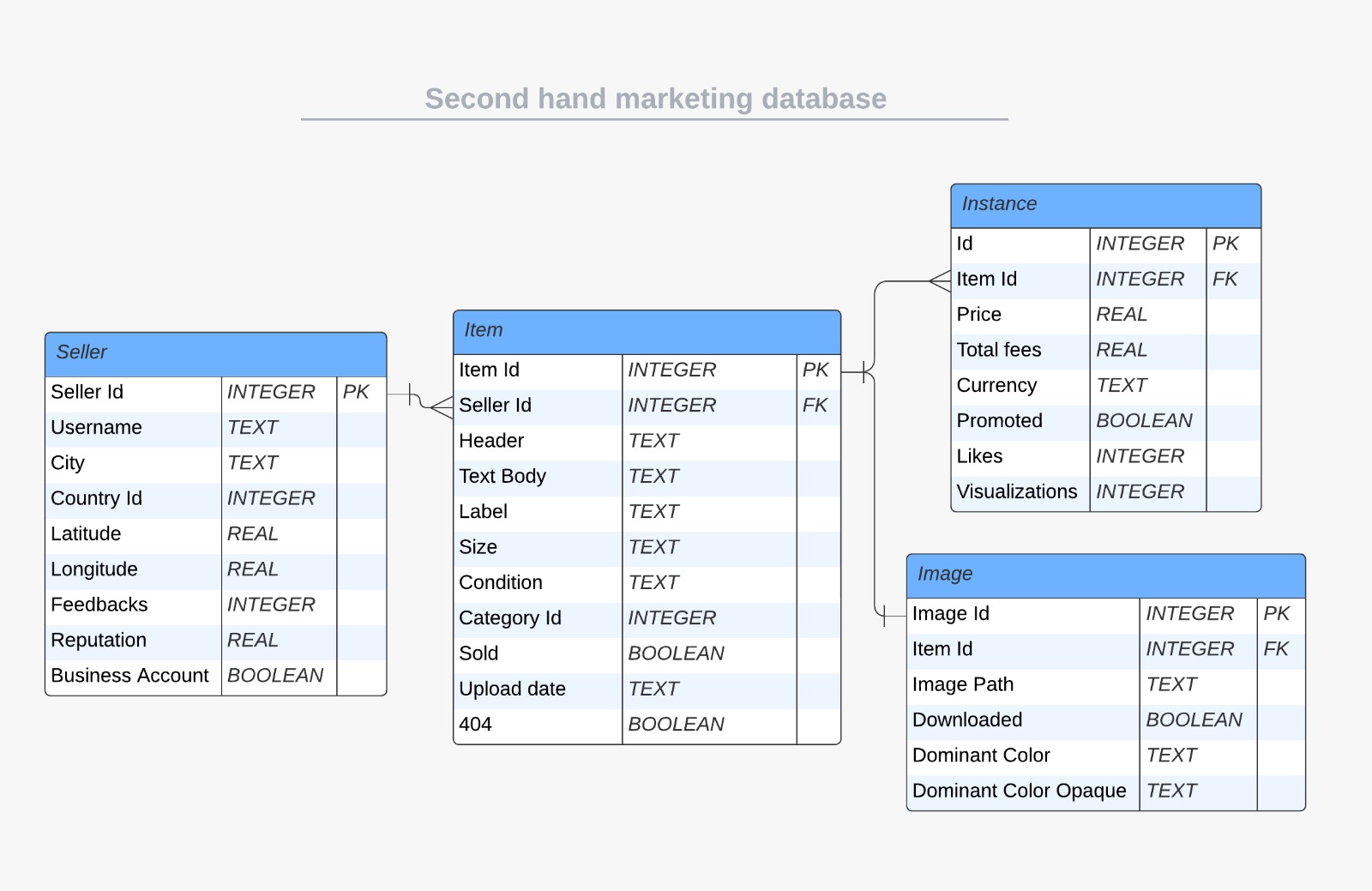Viewport: 1372px width, 891px height.
Task: Click the BOOLEAN type of Promoted
Action: coord(1144,421)
